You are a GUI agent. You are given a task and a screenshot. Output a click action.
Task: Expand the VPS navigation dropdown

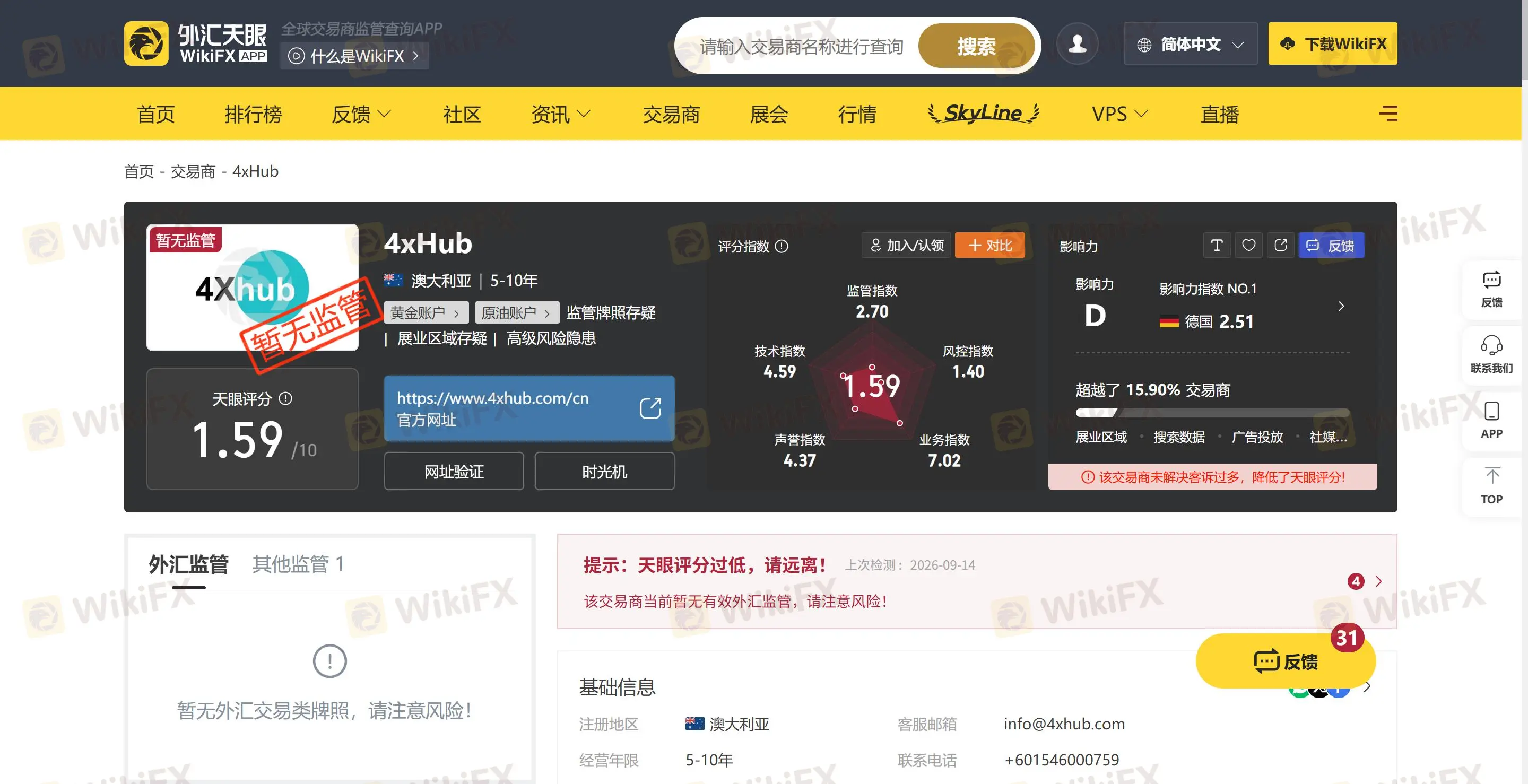pyautogui.click(x=1119, y=114)
